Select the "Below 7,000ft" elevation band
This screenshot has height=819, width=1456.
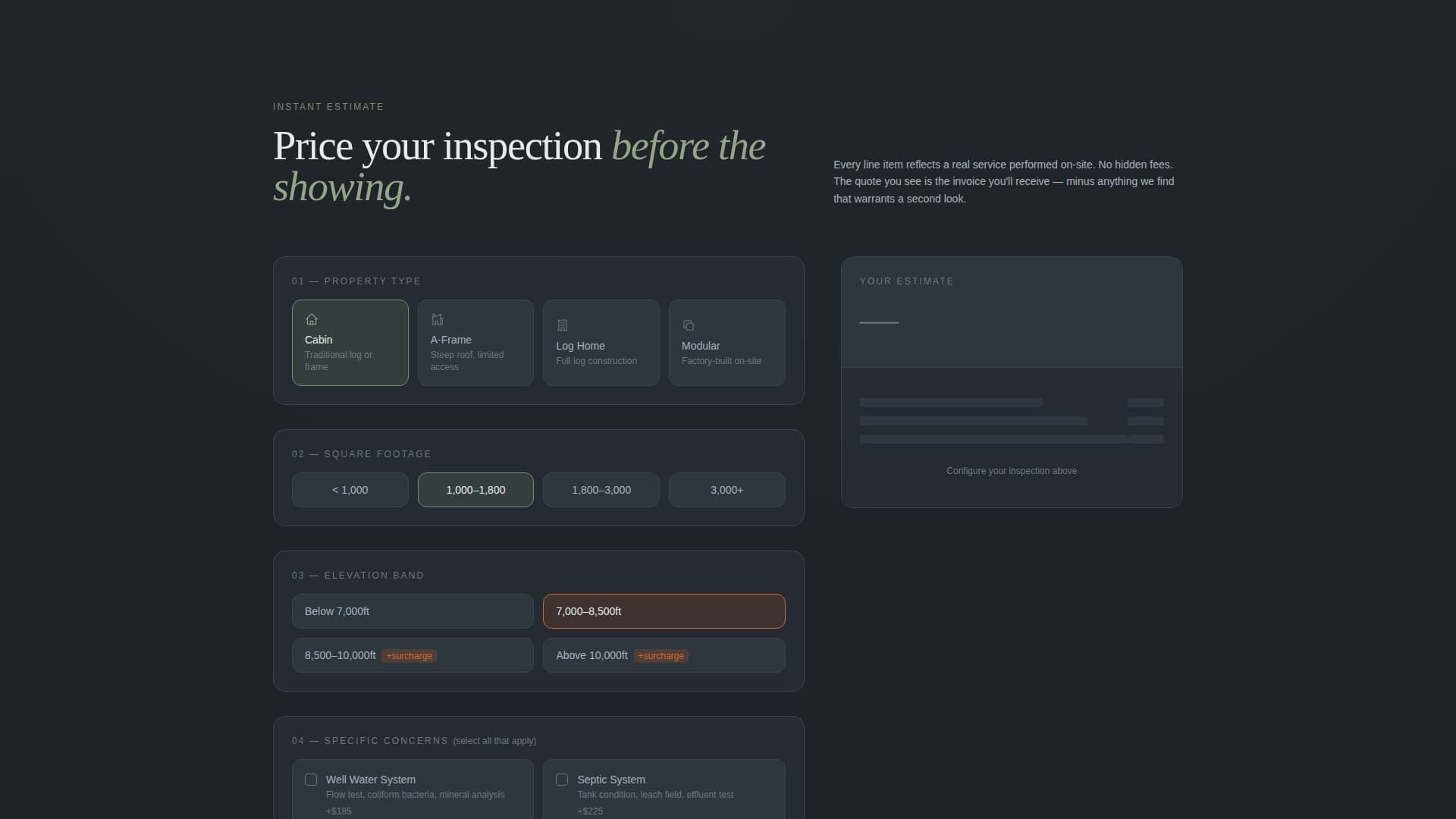pyautogui.click(x=413, y=611)
